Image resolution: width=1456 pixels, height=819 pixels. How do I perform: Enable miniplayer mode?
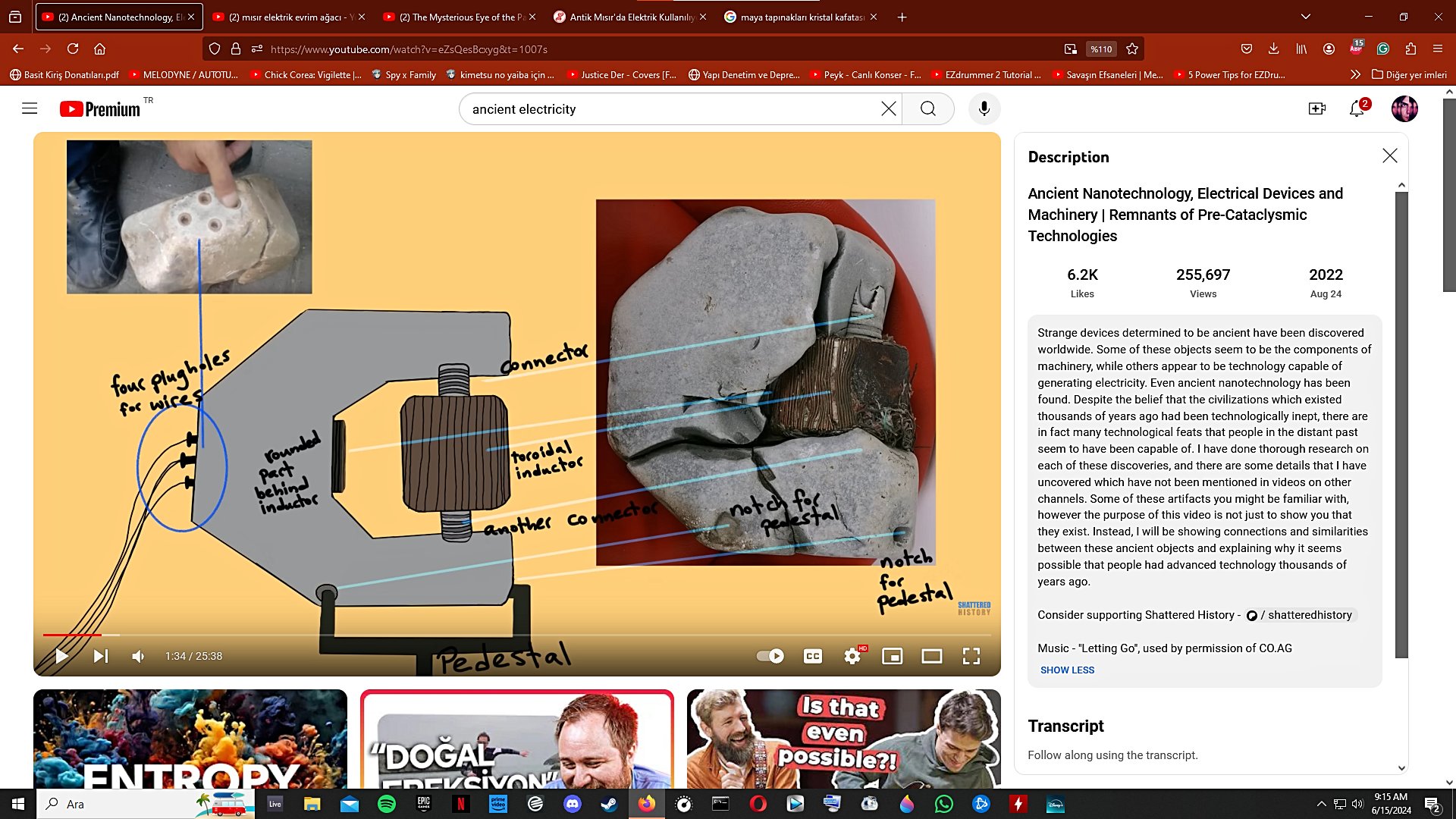pos(892,656)
